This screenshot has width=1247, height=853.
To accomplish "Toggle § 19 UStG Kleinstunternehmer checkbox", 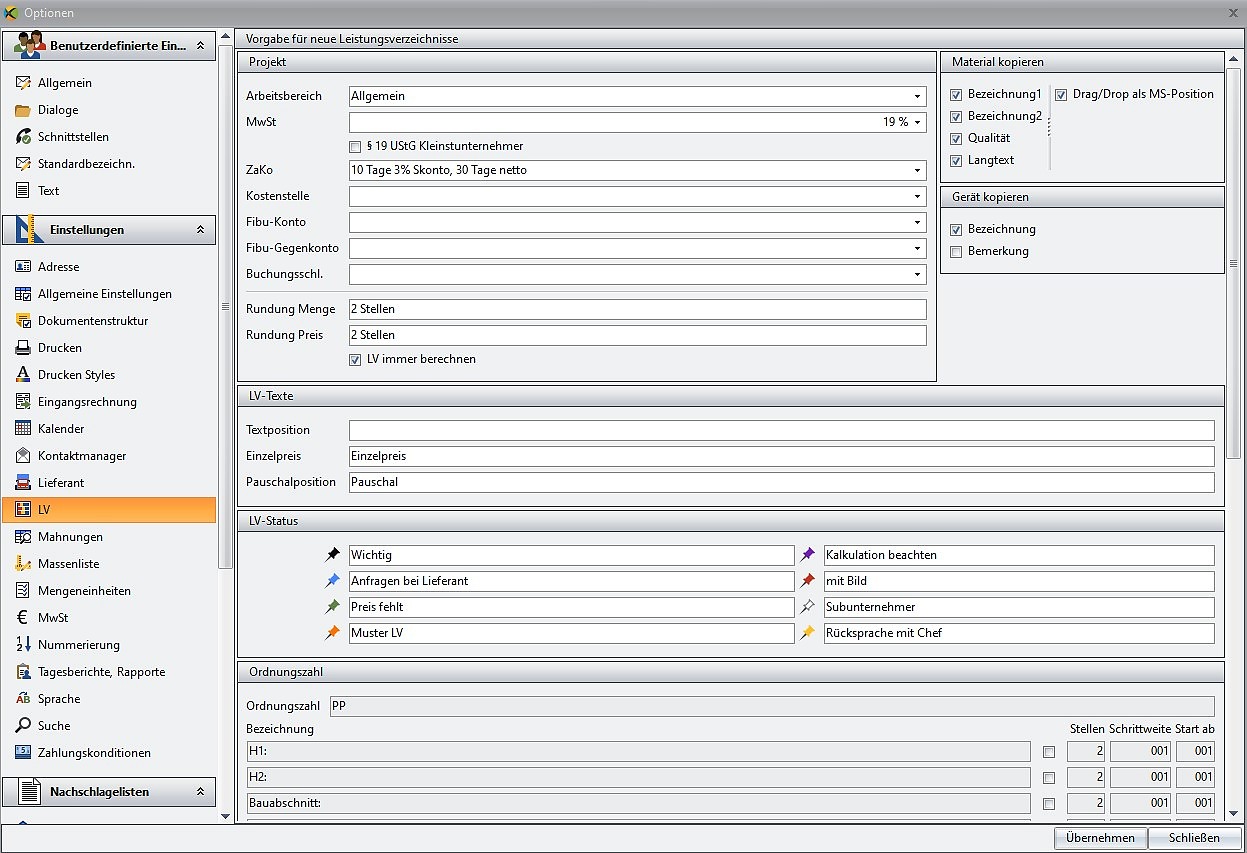I will click(355, 147).
